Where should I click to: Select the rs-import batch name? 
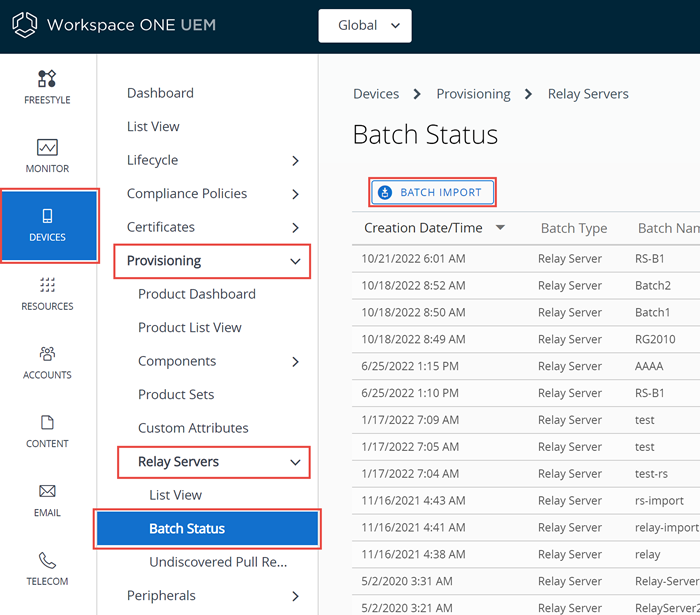point(659,501)
